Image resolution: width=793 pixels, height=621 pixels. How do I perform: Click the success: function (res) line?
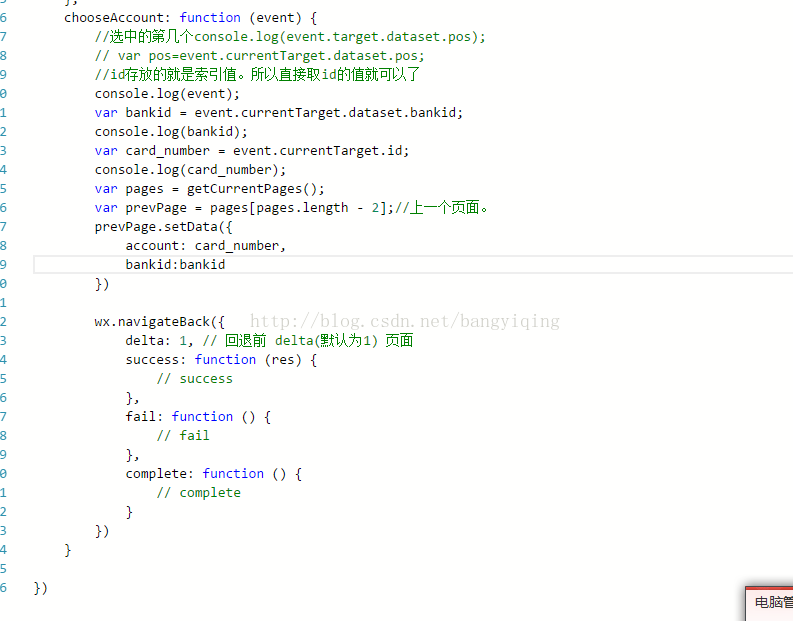tap(221, 360)
